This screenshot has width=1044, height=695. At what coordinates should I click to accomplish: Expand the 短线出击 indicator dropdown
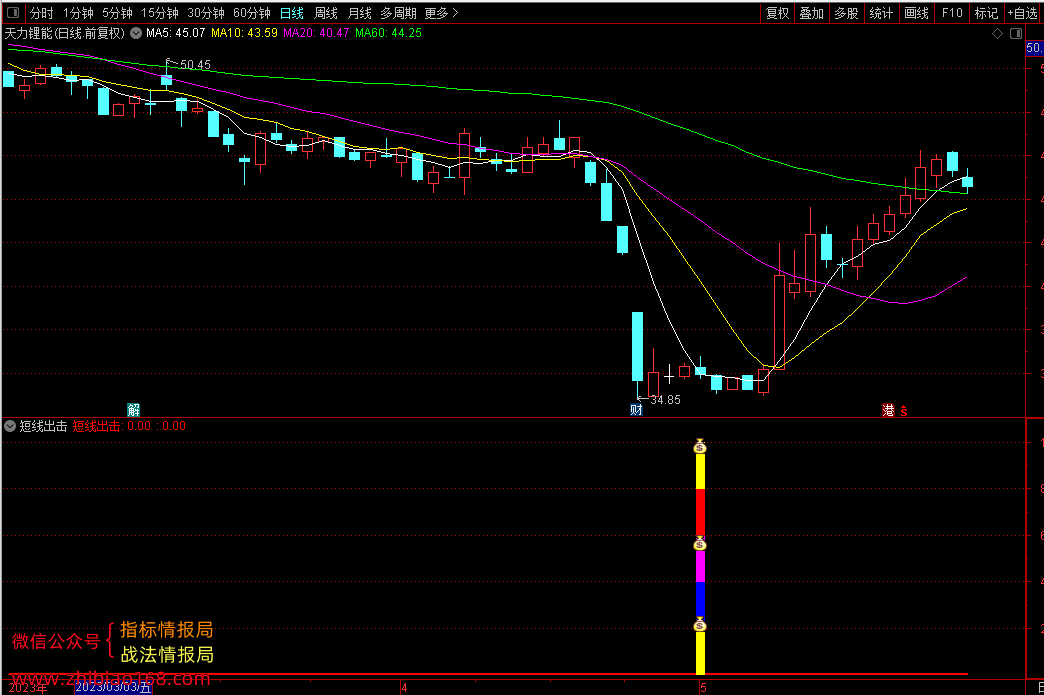point(10,426)
